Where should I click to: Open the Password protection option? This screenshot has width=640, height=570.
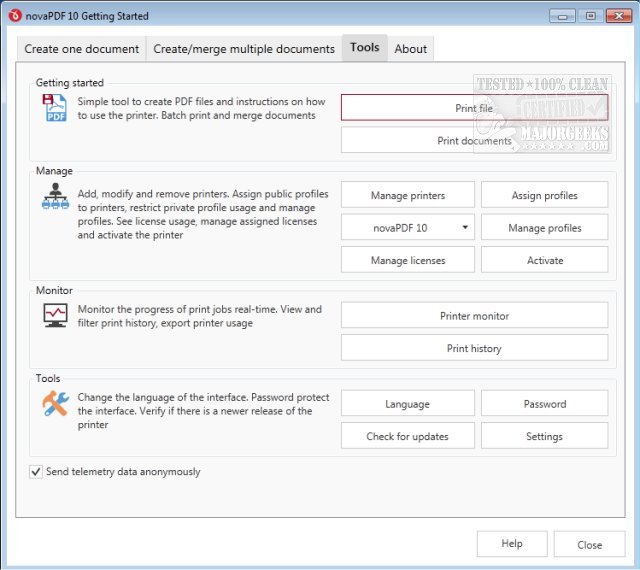544,404
